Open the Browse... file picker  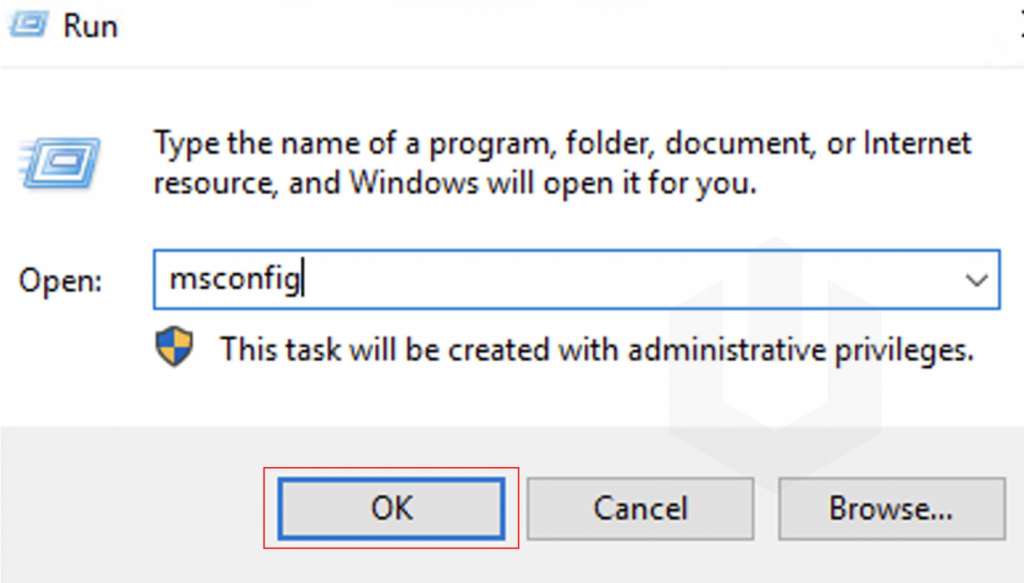pos(891,508)
